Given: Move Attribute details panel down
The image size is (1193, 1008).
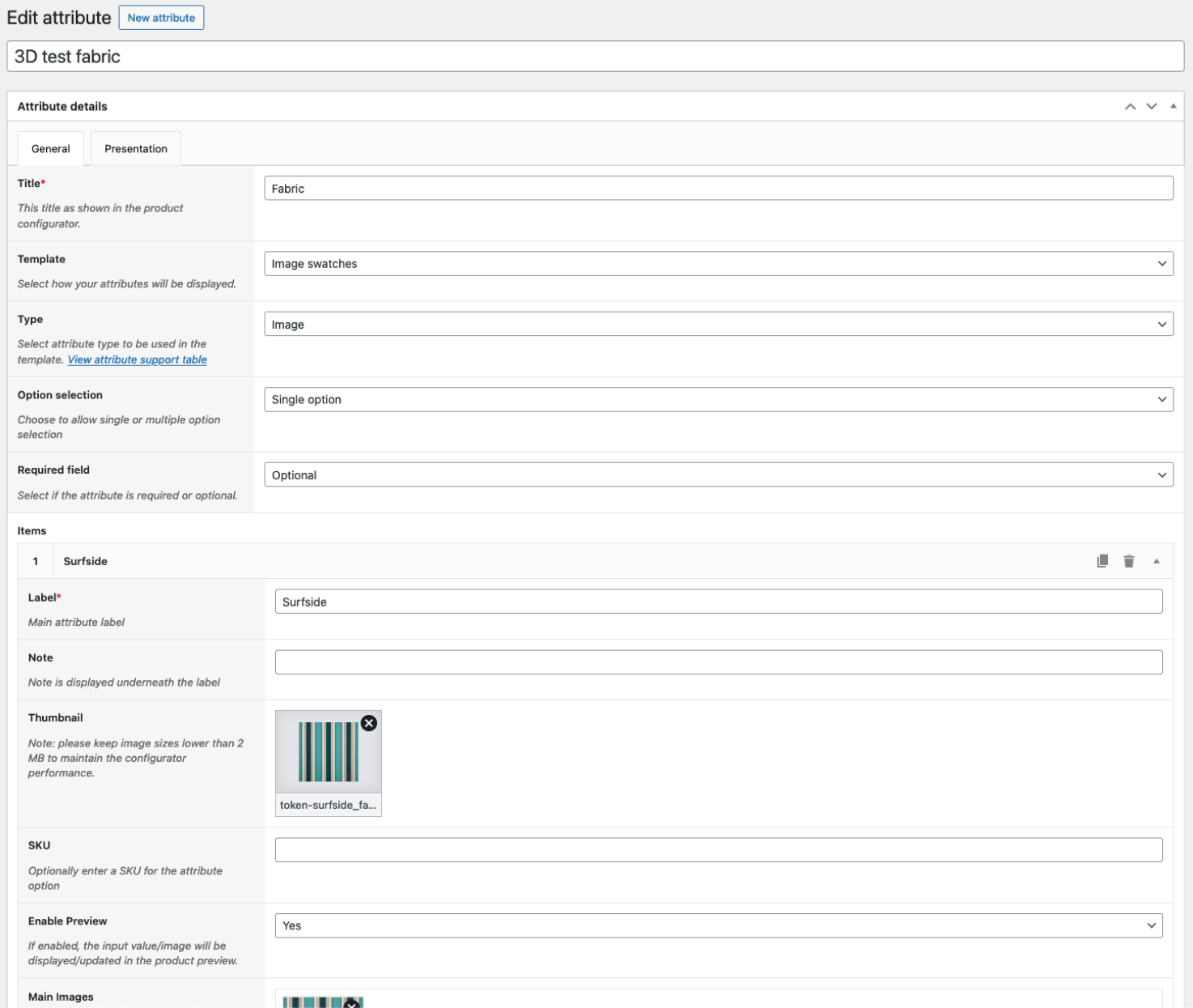Looking at the screenshot, I should click(x=1152, y=106).
